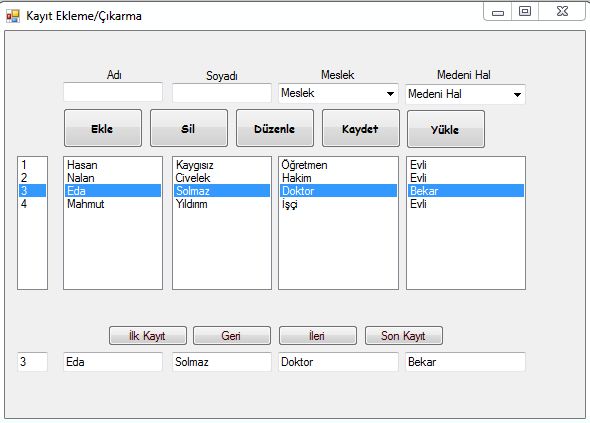Focus the Soyadı text field
Viewport: 590px width, 423px height.
click(x=222, y=93)
